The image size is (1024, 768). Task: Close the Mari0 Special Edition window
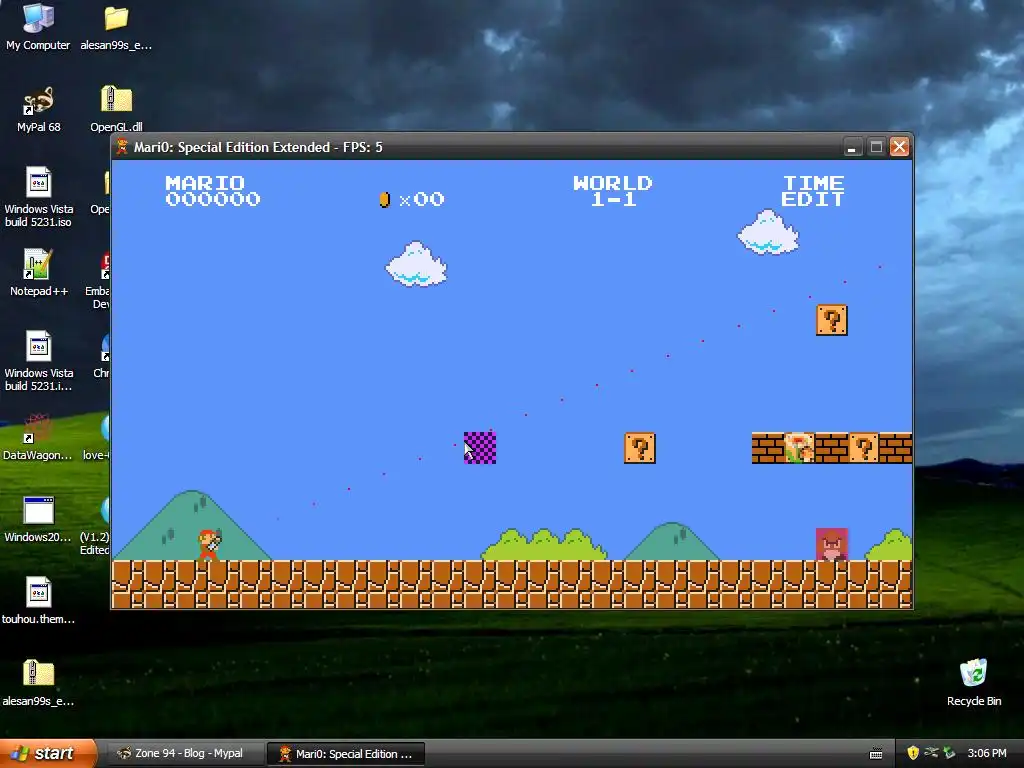click(899, 147)
